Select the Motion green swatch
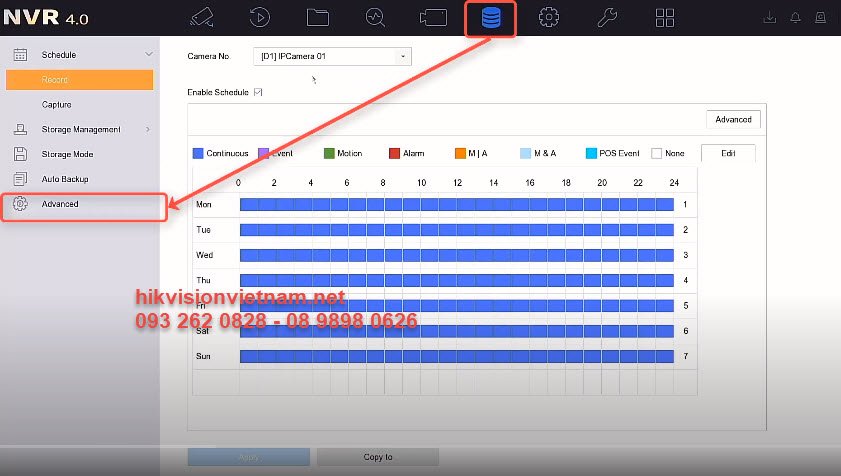The width and height of the screenshot is (841, 476). click(x=329, y=153)
